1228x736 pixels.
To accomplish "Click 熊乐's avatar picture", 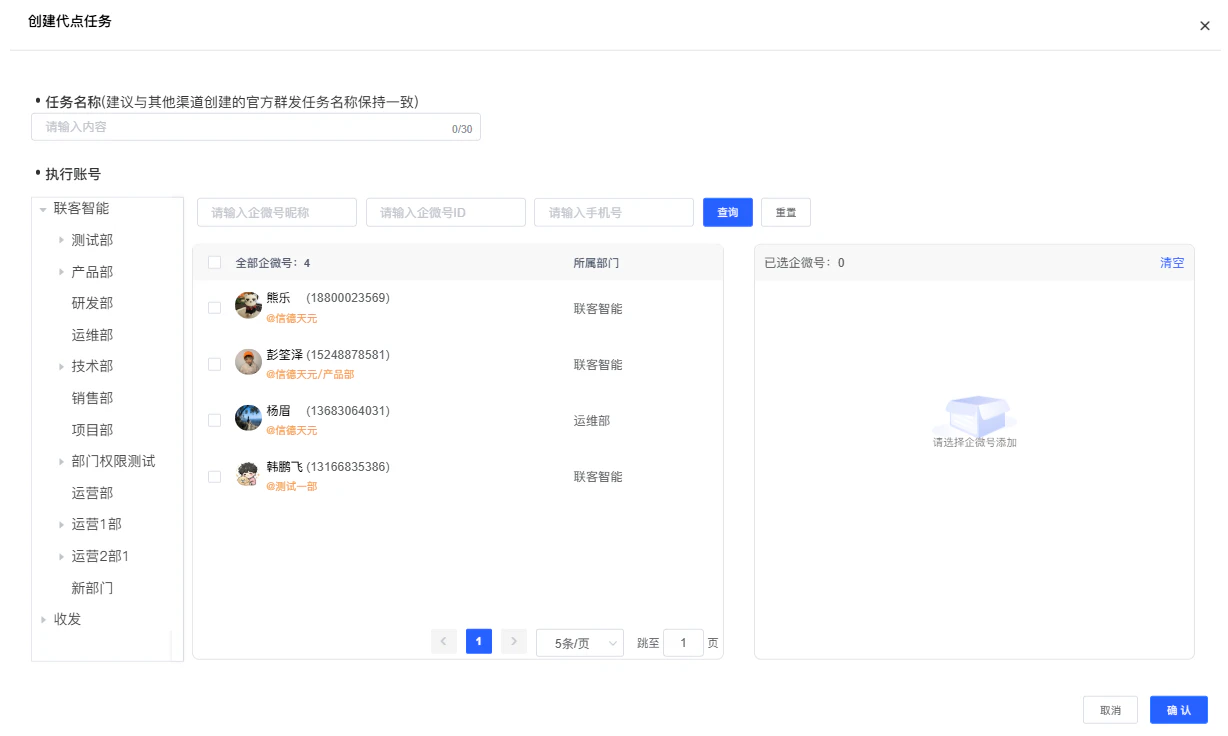I will (248, 306).
